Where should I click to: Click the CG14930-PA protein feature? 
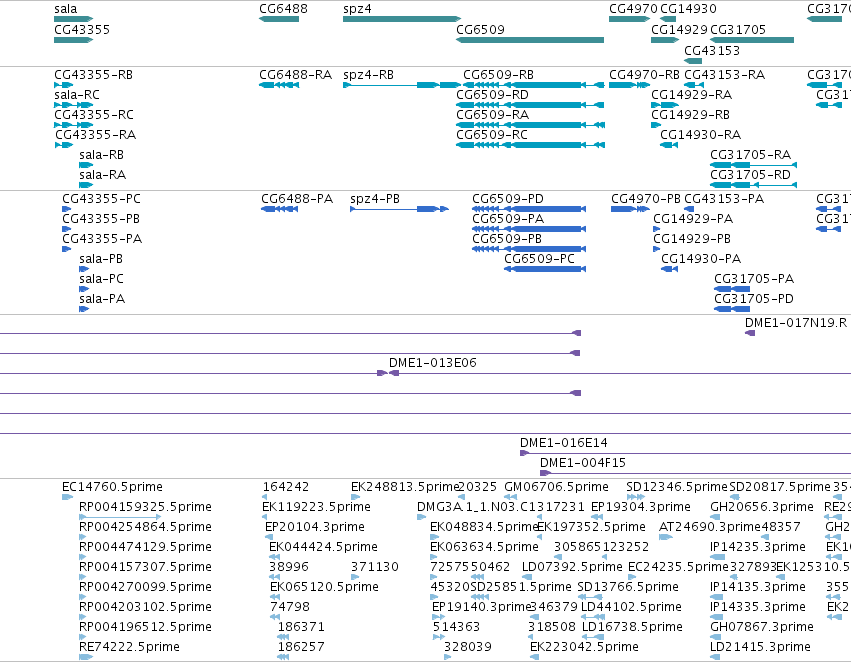point(669,269)
